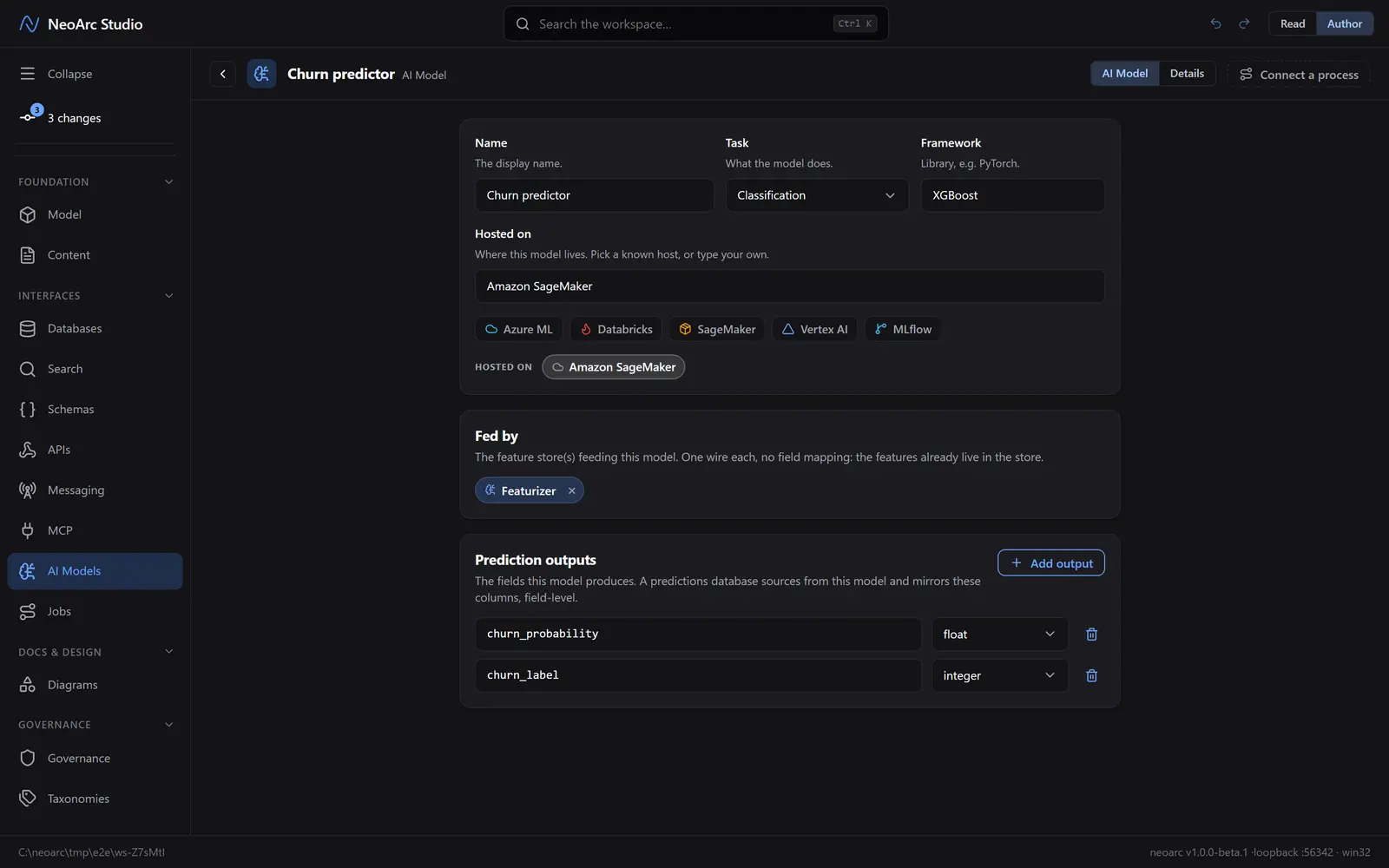Click the Search magnifier icon in sidebar
The width and height of the screenshot is (1389, 868).
point(28,369)
